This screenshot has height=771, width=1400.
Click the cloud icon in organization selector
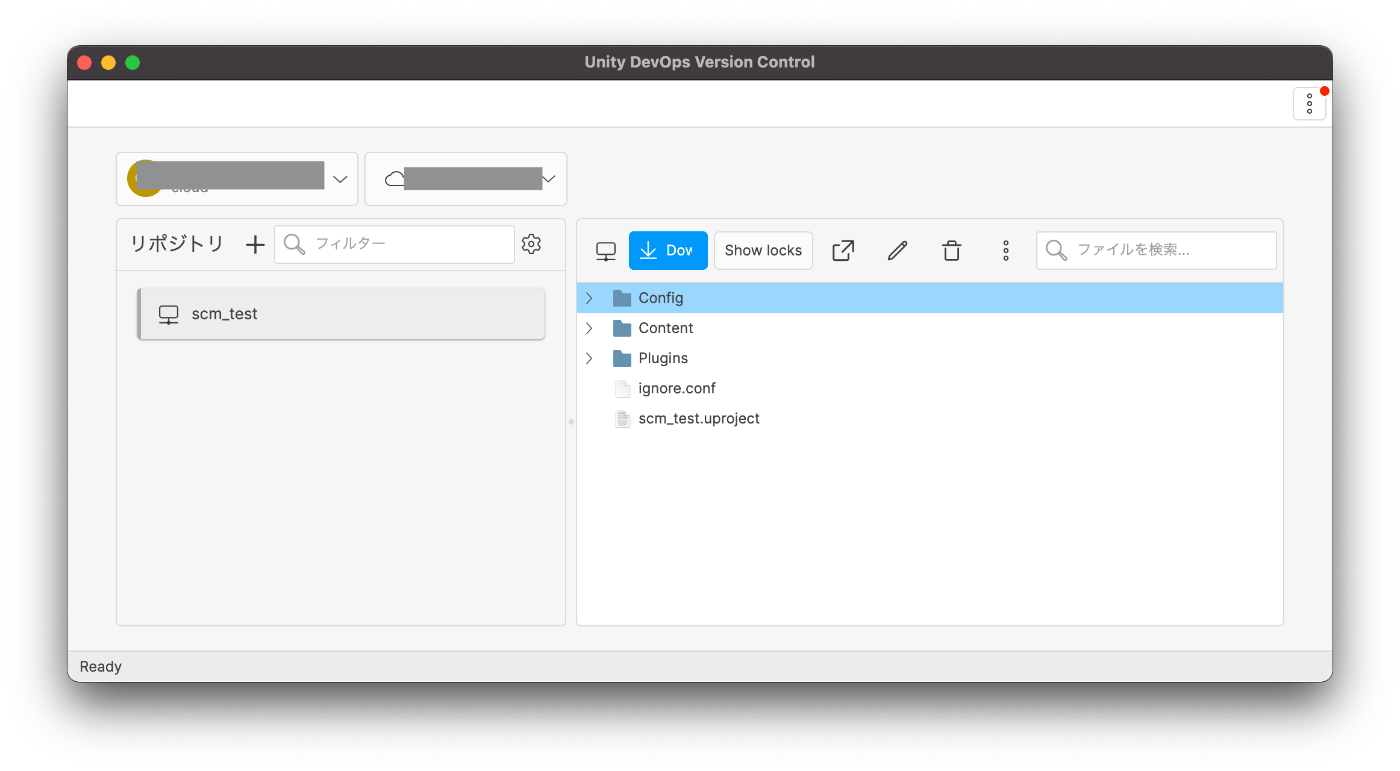pos(395,179)
